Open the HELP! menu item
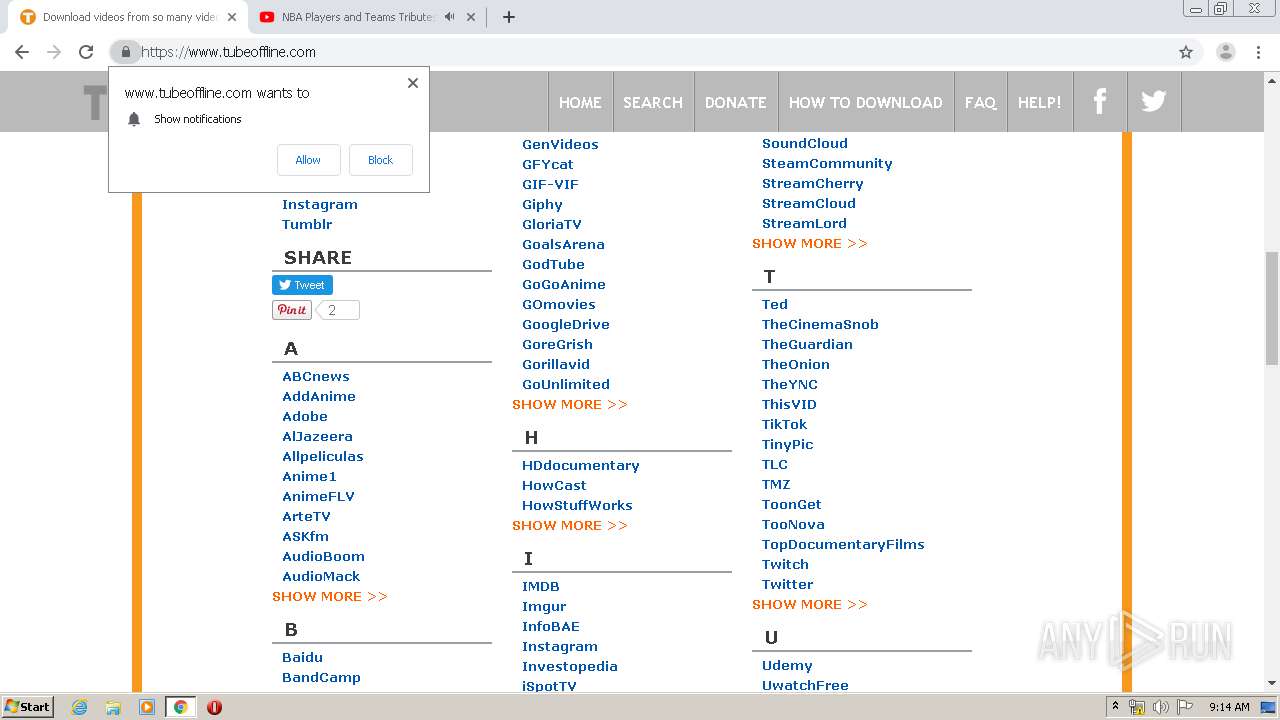Screen dimensions: 1280x720 (x=1040, y=102)
